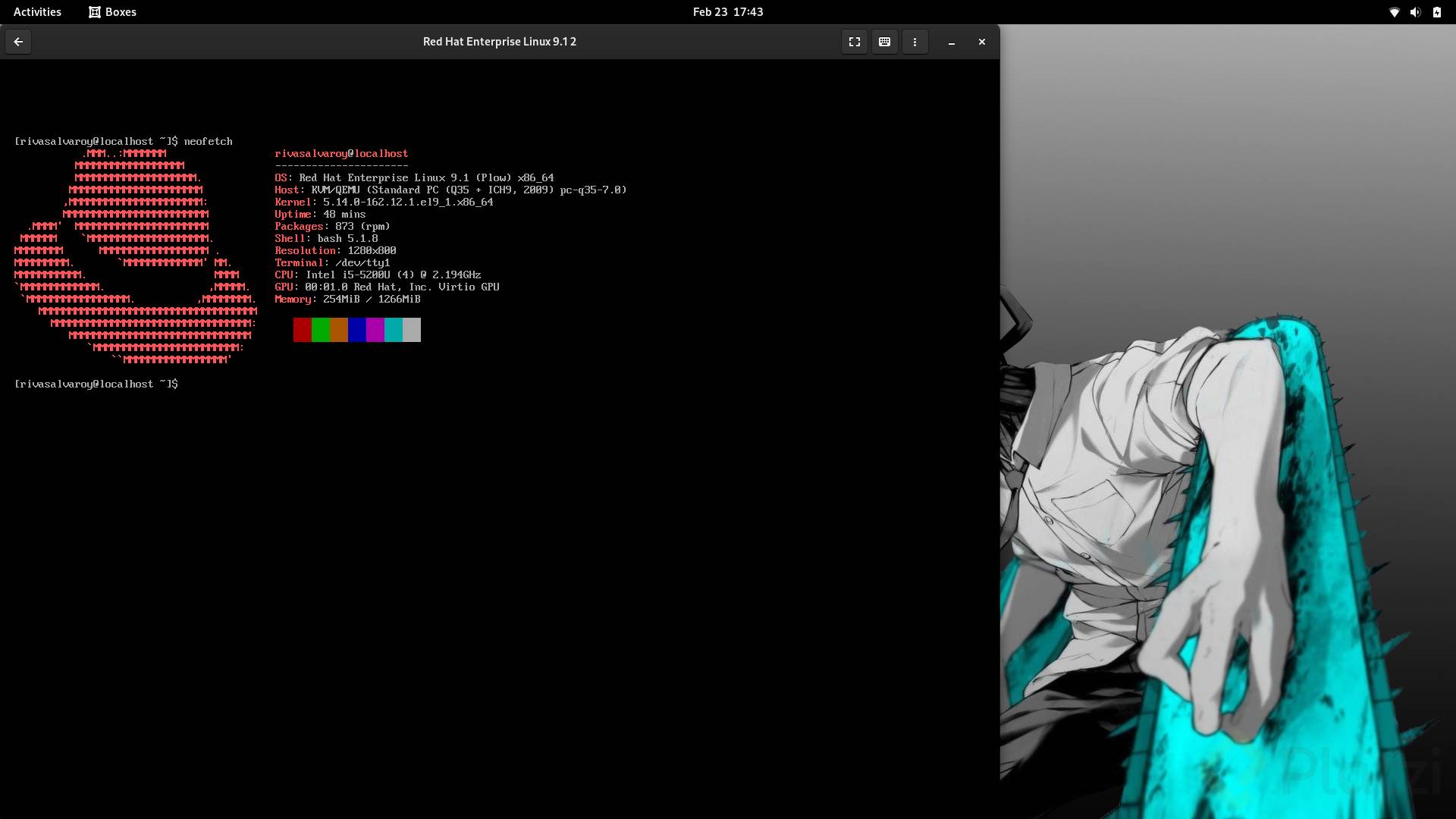Click the Wi-Fi icon in the system tray

tap(1395, 12)
